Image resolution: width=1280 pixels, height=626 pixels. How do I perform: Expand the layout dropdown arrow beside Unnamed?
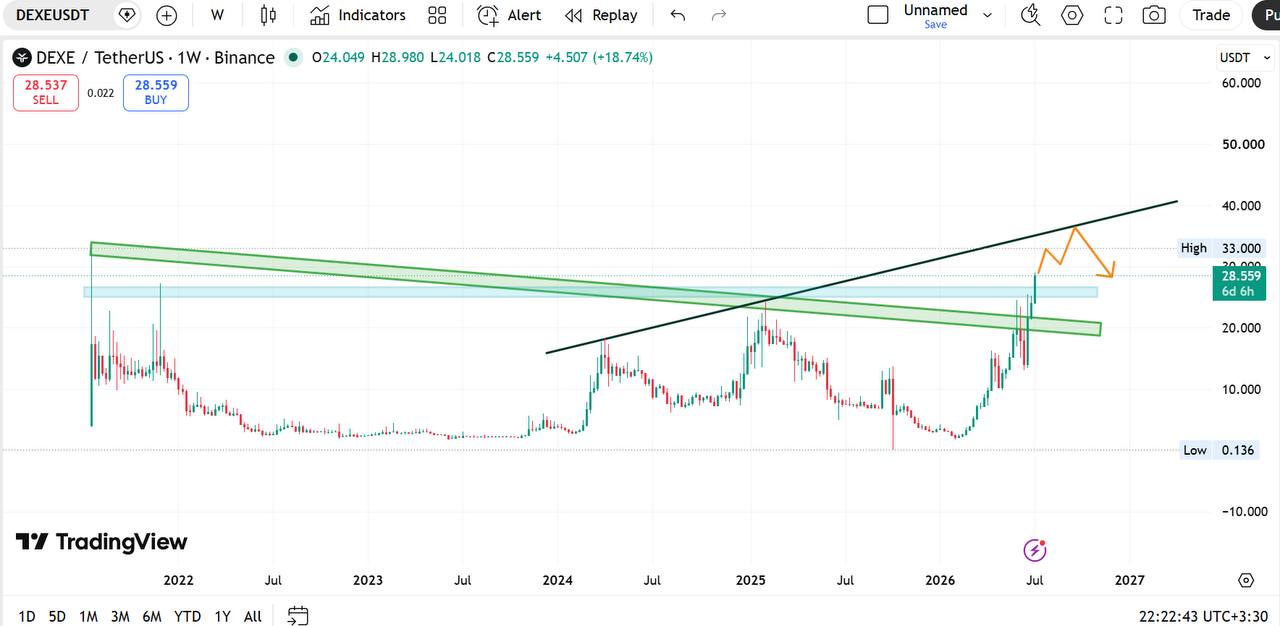click(988, 15)
